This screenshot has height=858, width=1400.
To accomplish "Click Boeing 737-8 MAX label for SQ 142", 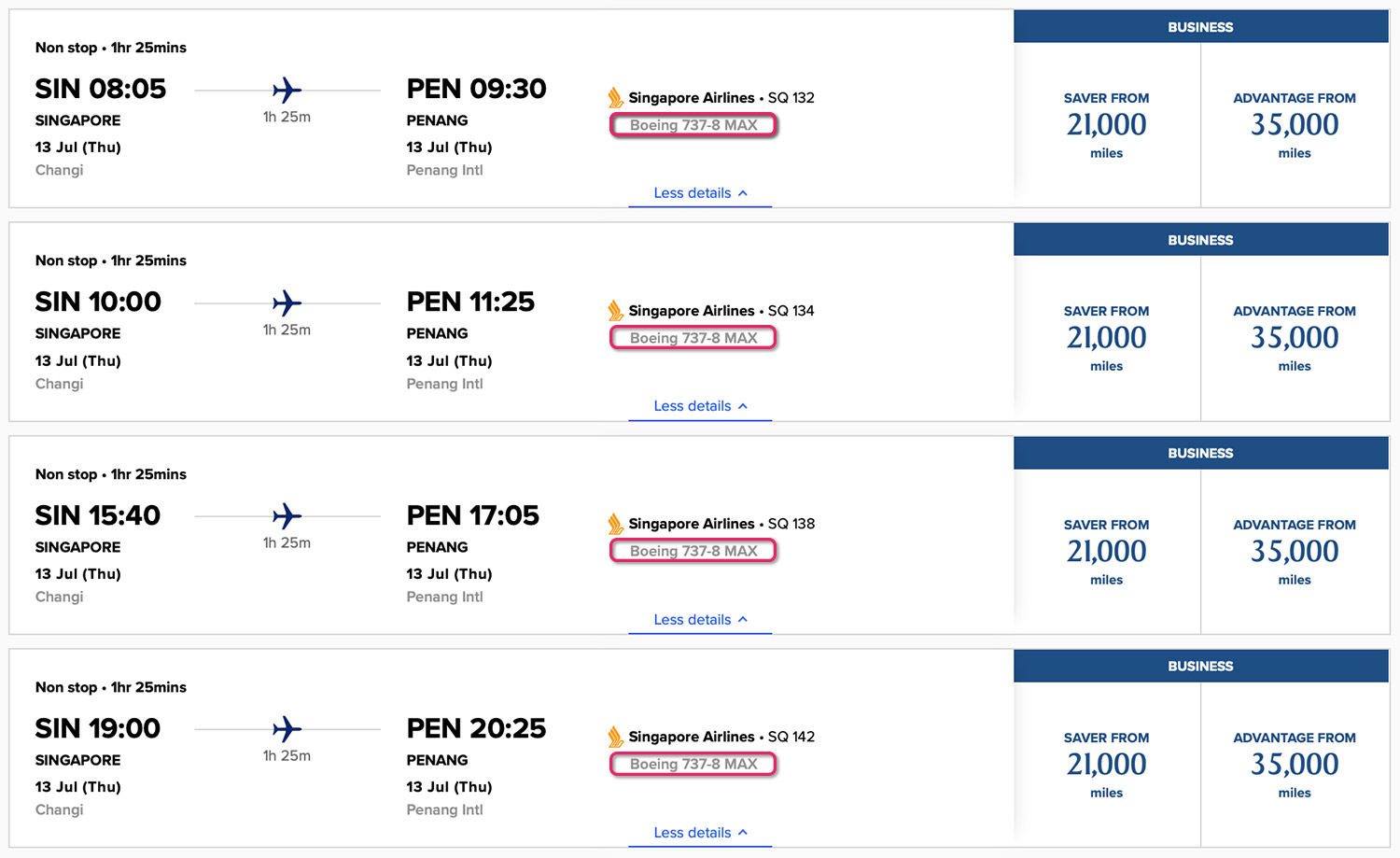I will [693, 764].
